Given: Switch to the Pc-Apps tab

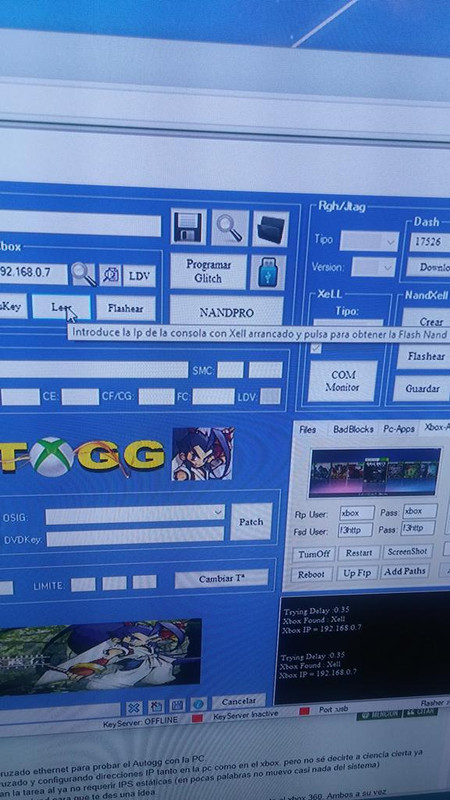Looking at the screenshot, I should click(398, 429).
